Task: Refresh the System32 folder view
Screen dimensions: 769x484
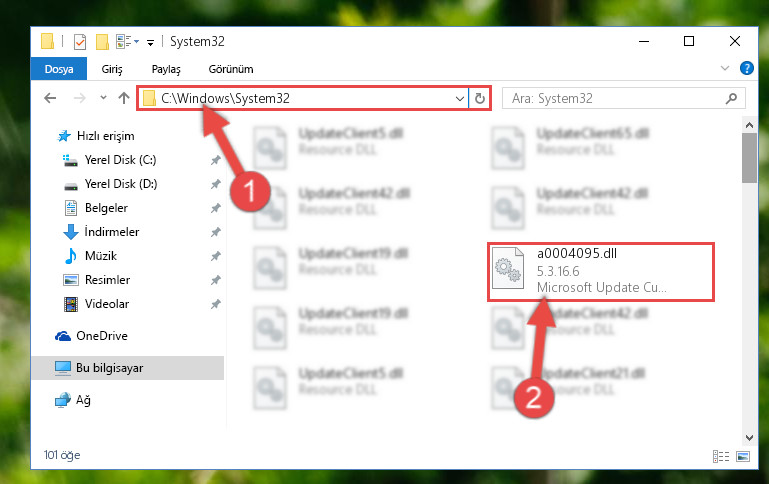Action: tap(480, 99)
